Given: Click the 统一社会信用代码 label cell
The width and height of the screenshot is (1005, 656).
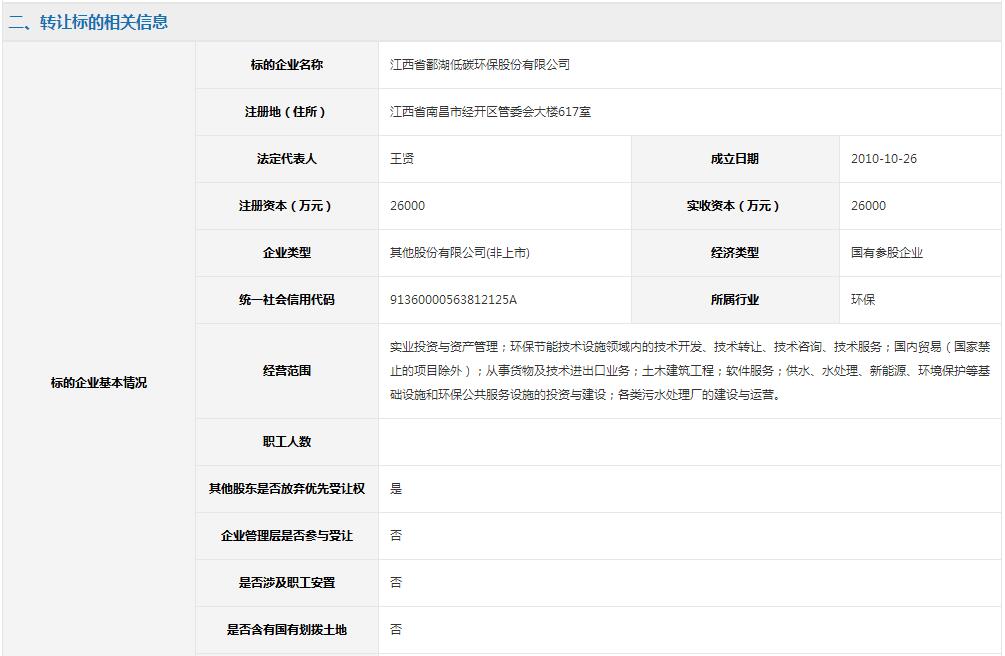Looking at the screenshot, I should [287, 300].
